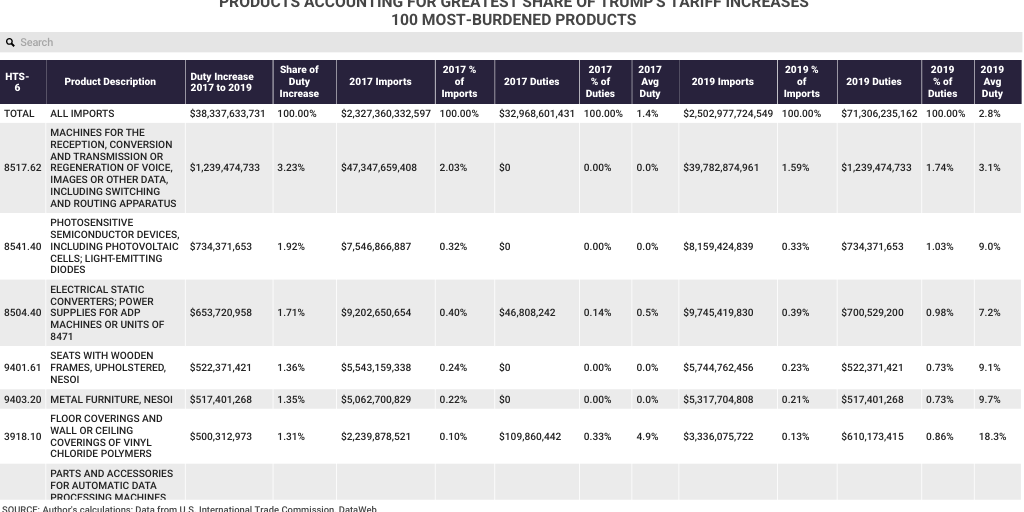Sort by HTS-6 column header
1024x512 pixels.
point(17,82)
